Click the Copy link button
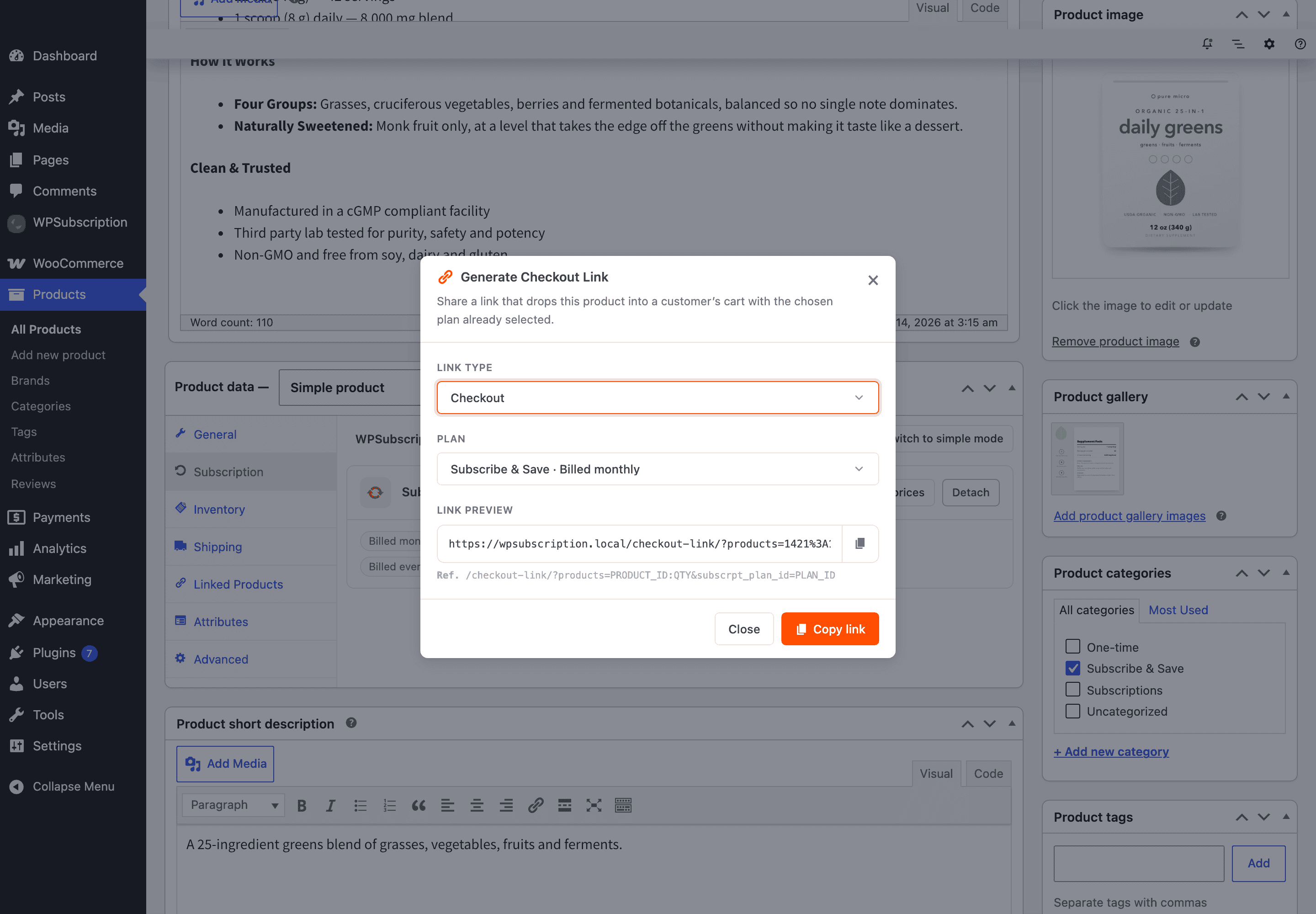 [x=829, y=629]
